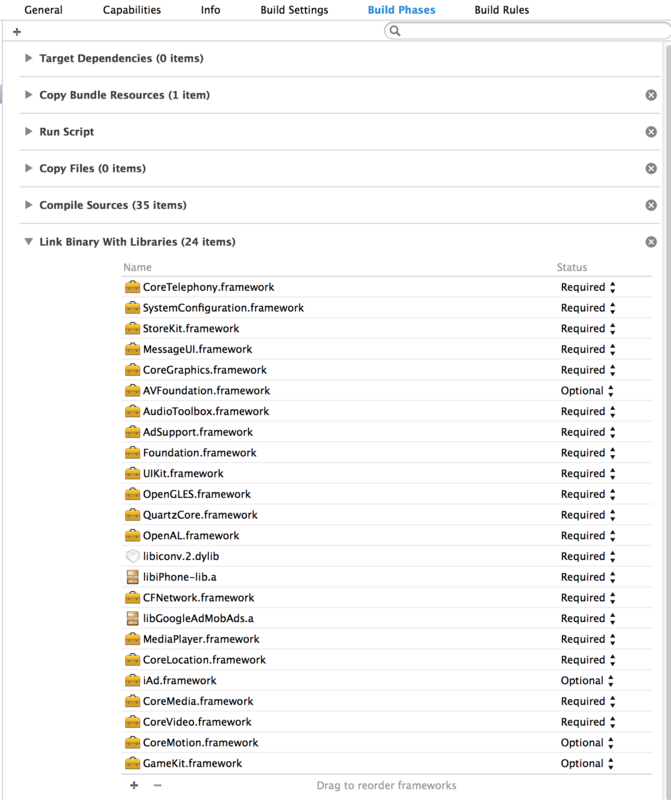
Task: Expand the Run Script phase
Action: pyautogui.click(x=29, y=132)
